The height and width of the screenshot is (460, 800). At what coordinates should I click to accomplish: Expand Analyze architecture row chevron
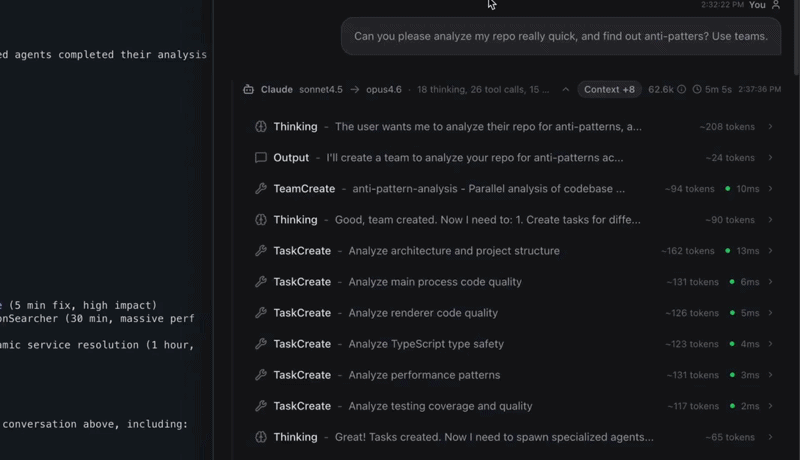pos(770,251)
